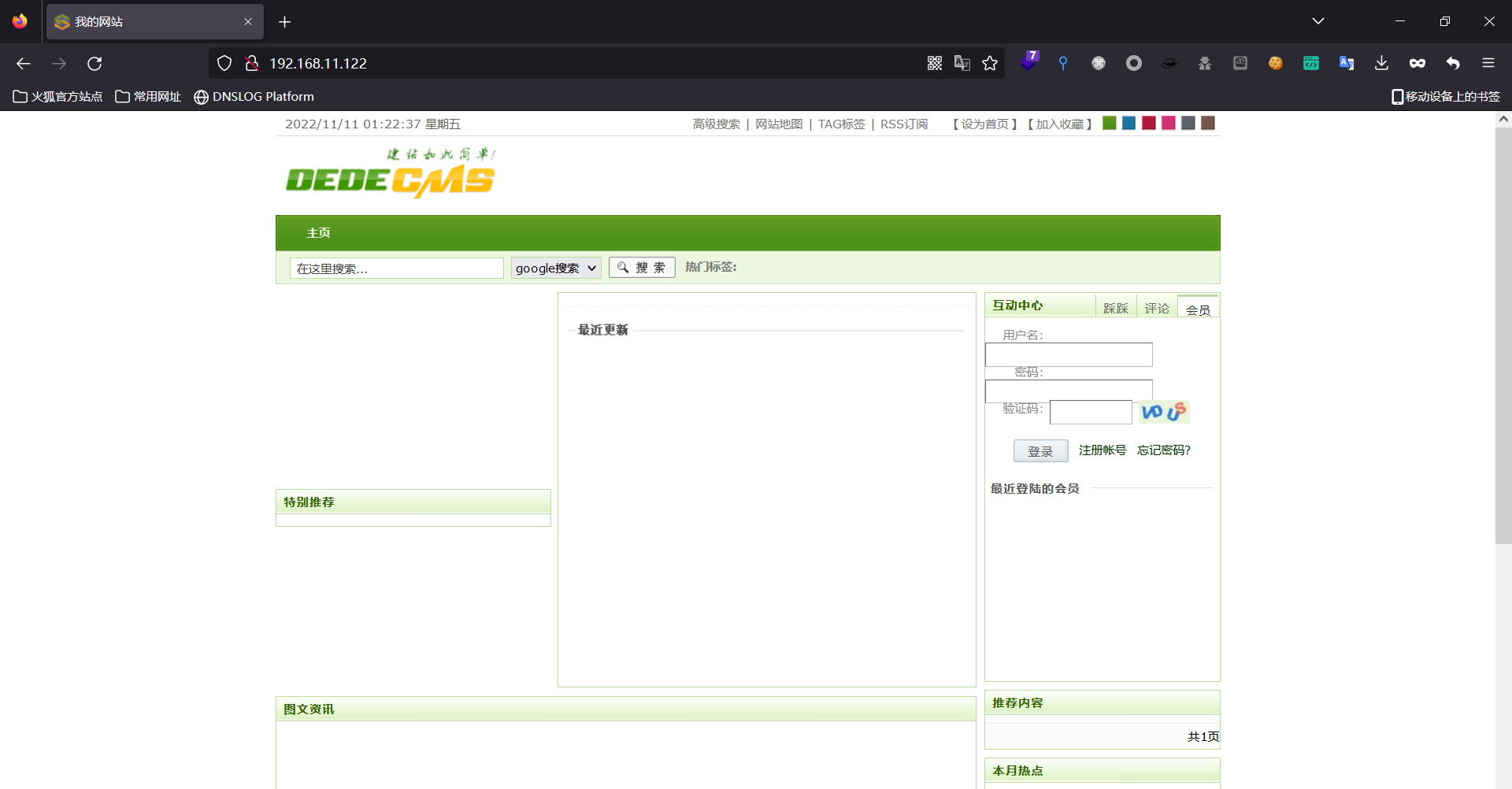1512x789 pixels.
Task: Switch to the 踩踩 tab
Action: tap(1116, 308)
